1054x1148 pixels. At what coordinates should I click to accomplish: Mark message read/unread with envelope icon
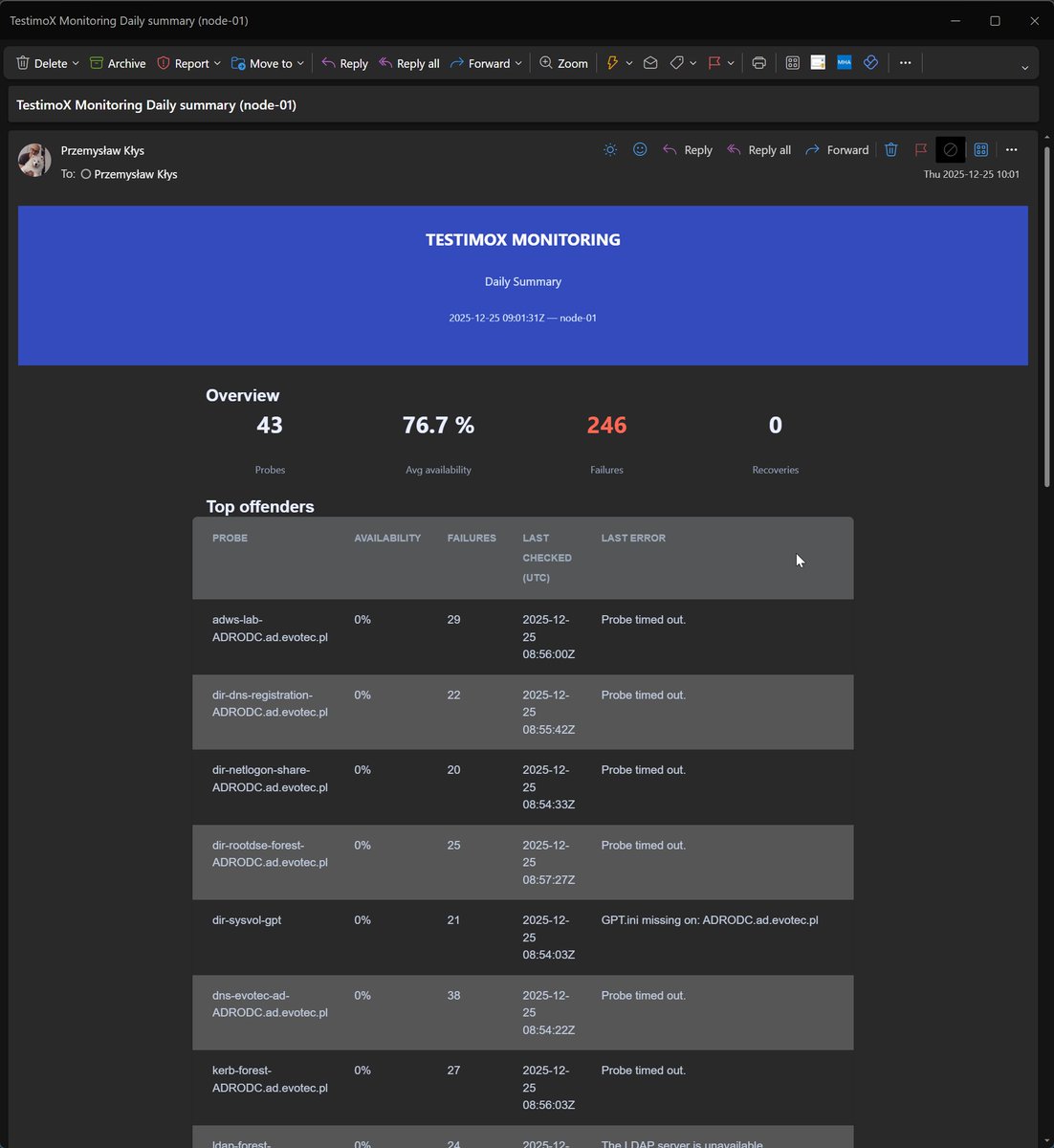650,63
